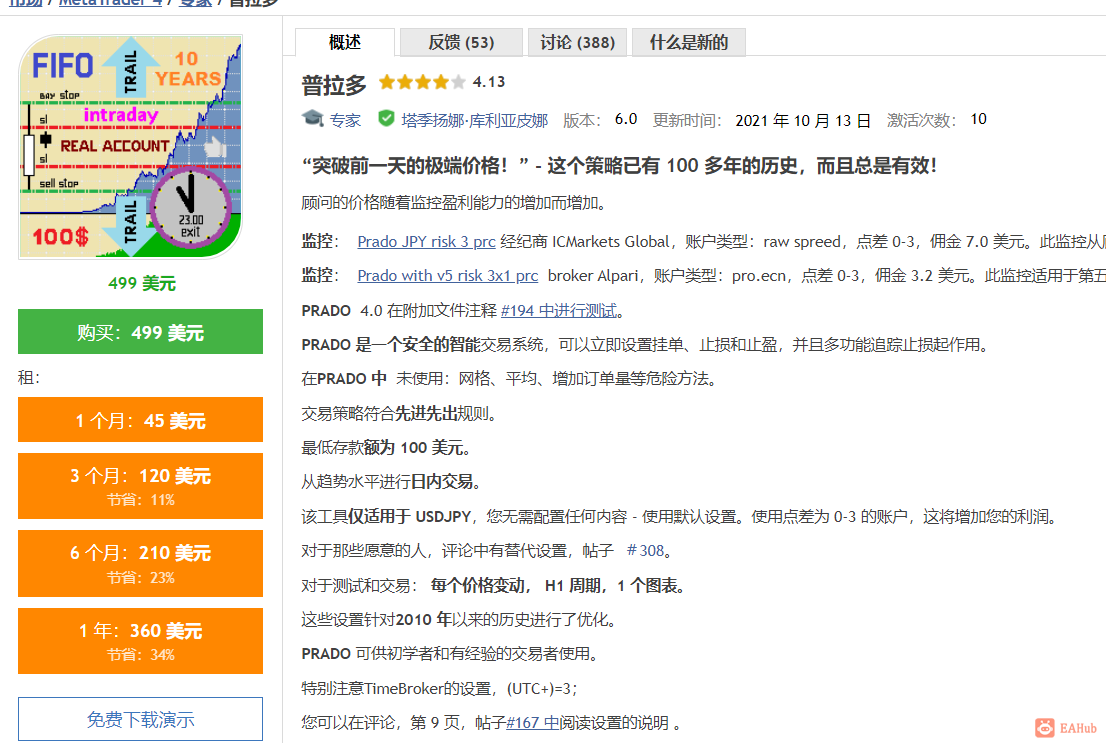This screenshot has height=743, width=1106.
Task: Click the line 这些设置针对2010 年以来的历史进行了优化
Action: pyautogui.click(x=460, y=620)
